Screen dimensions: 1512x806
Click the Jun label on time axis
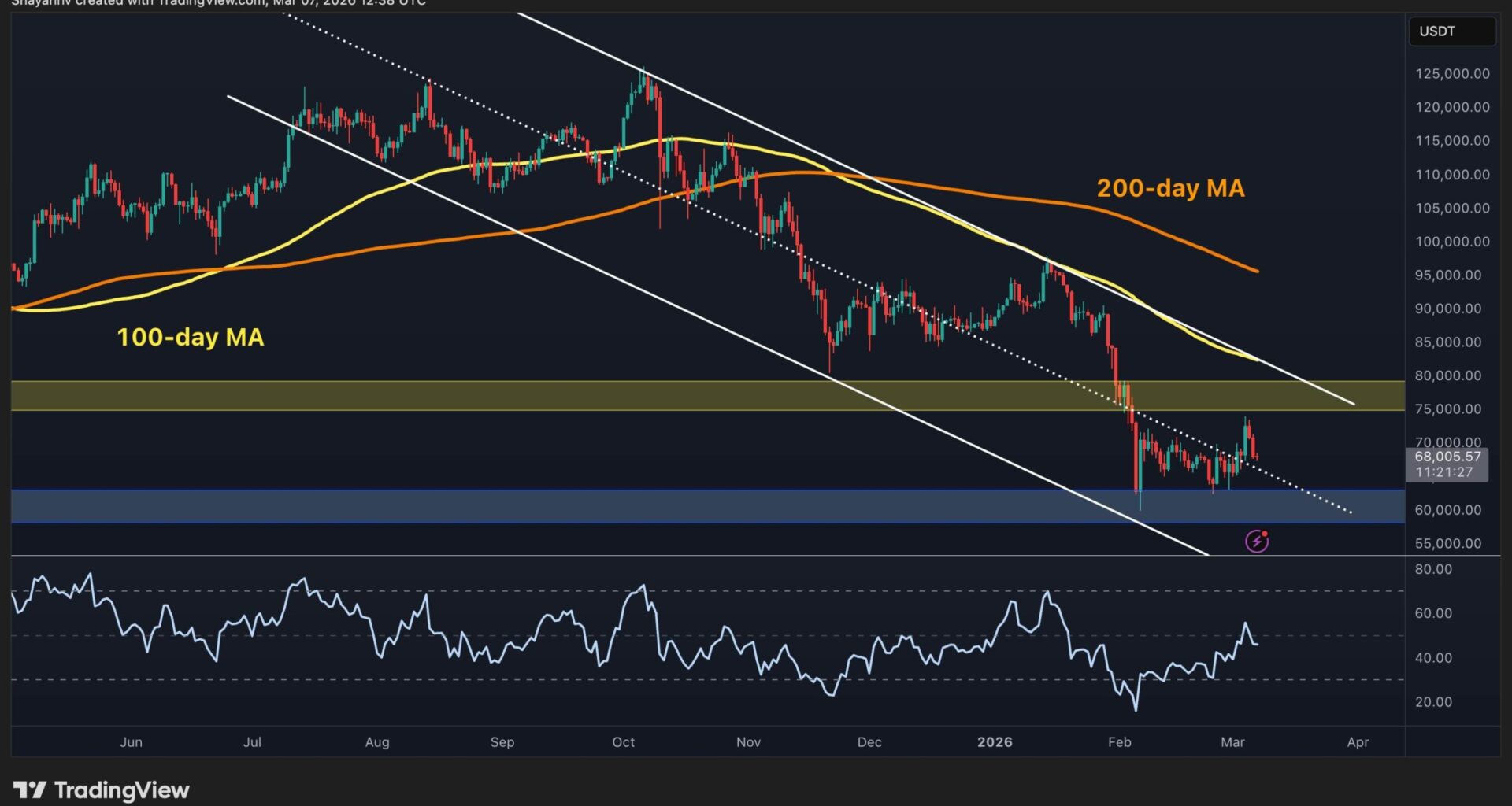(x=131, y=742)
